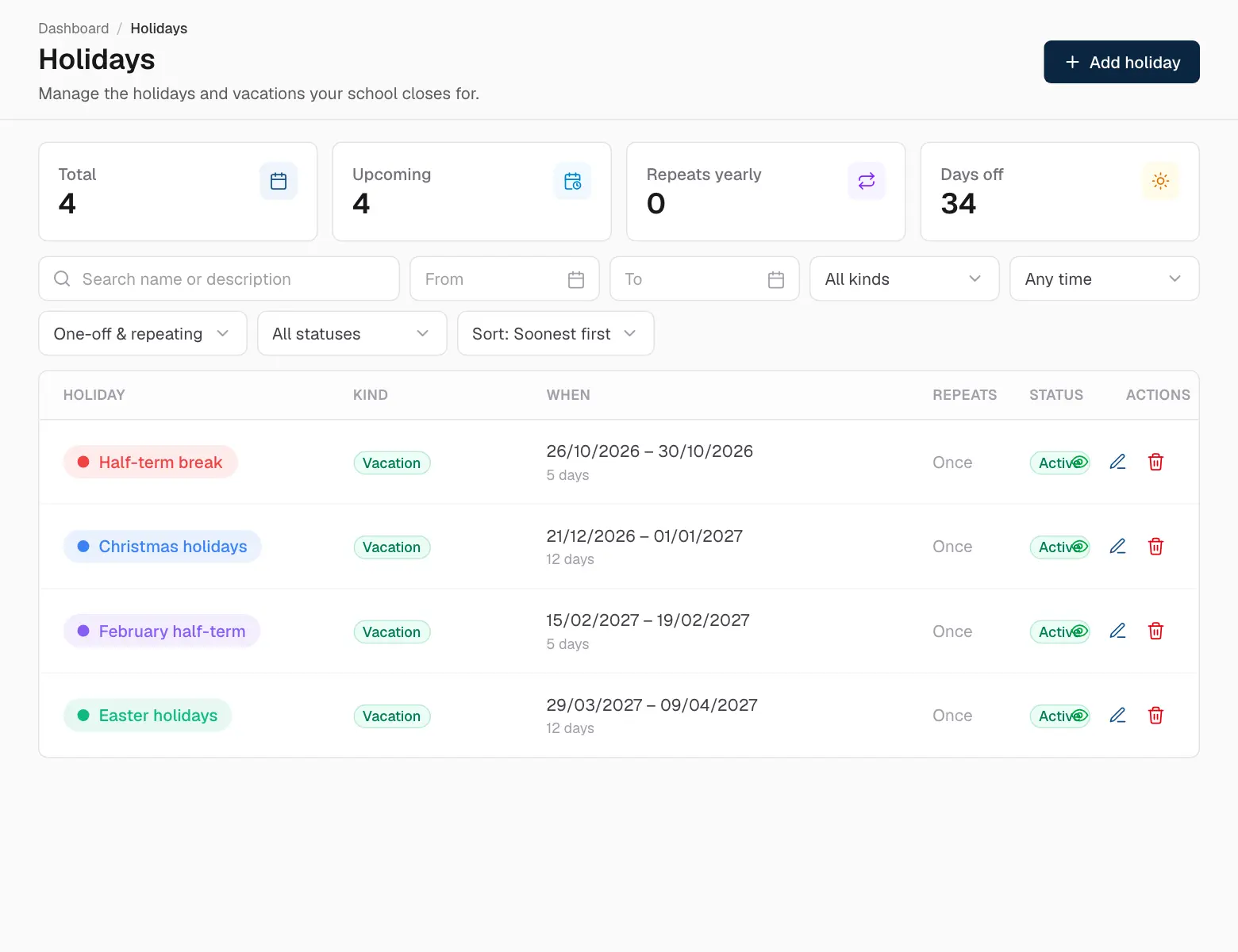Screen dimensions: 1238x952
Task: Click the February half-term color tag
Action: [x=162, y=631]
